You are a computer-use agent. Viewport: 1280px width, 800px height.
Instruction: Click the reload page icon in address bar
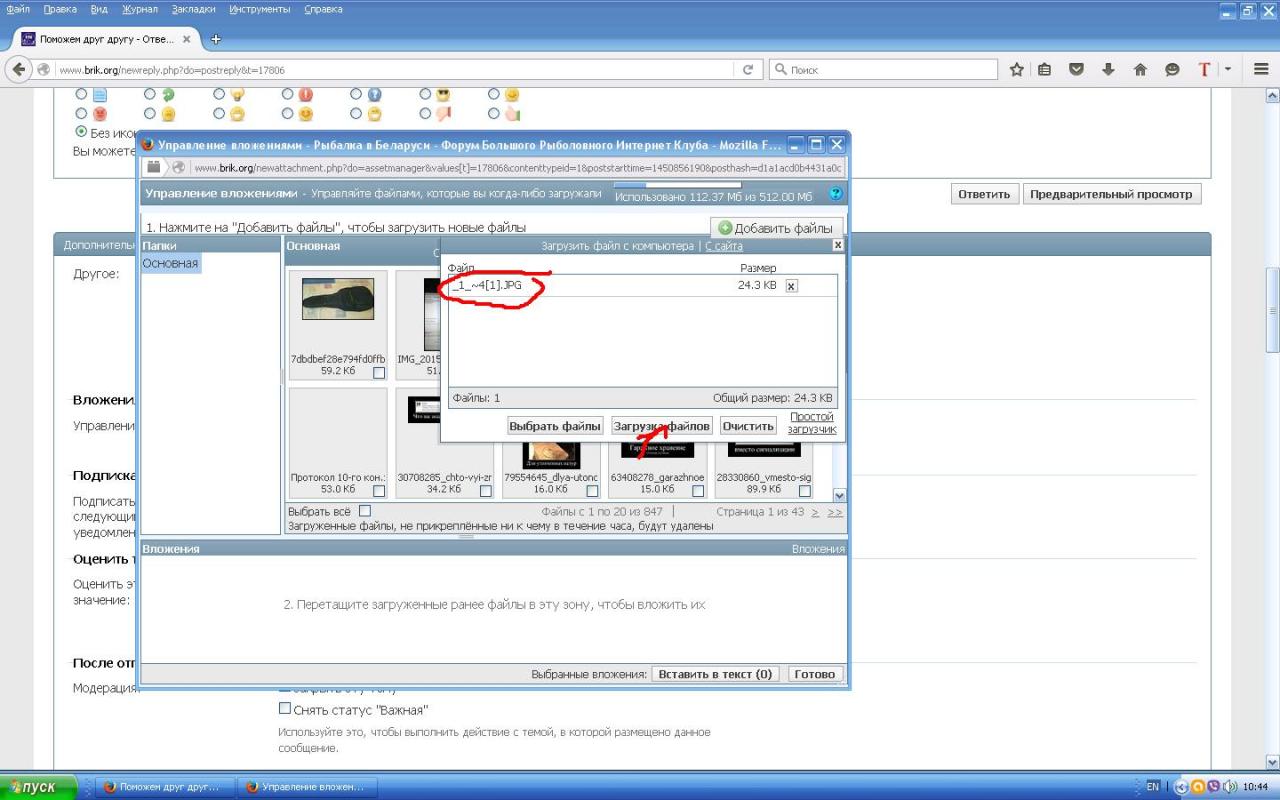coord(747,70)
